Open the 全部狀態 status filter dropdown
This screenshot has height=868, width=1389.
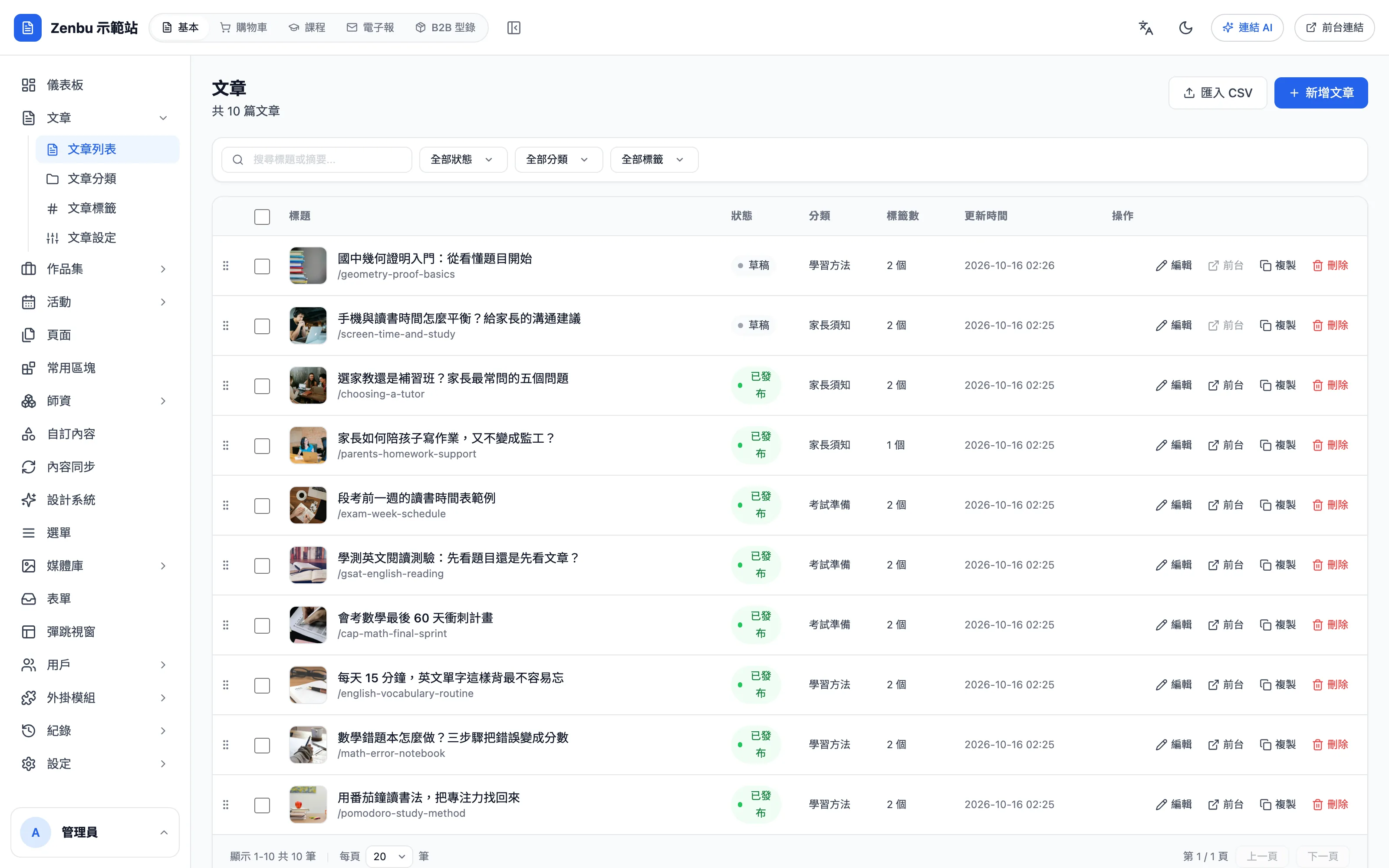pos(463,160)
